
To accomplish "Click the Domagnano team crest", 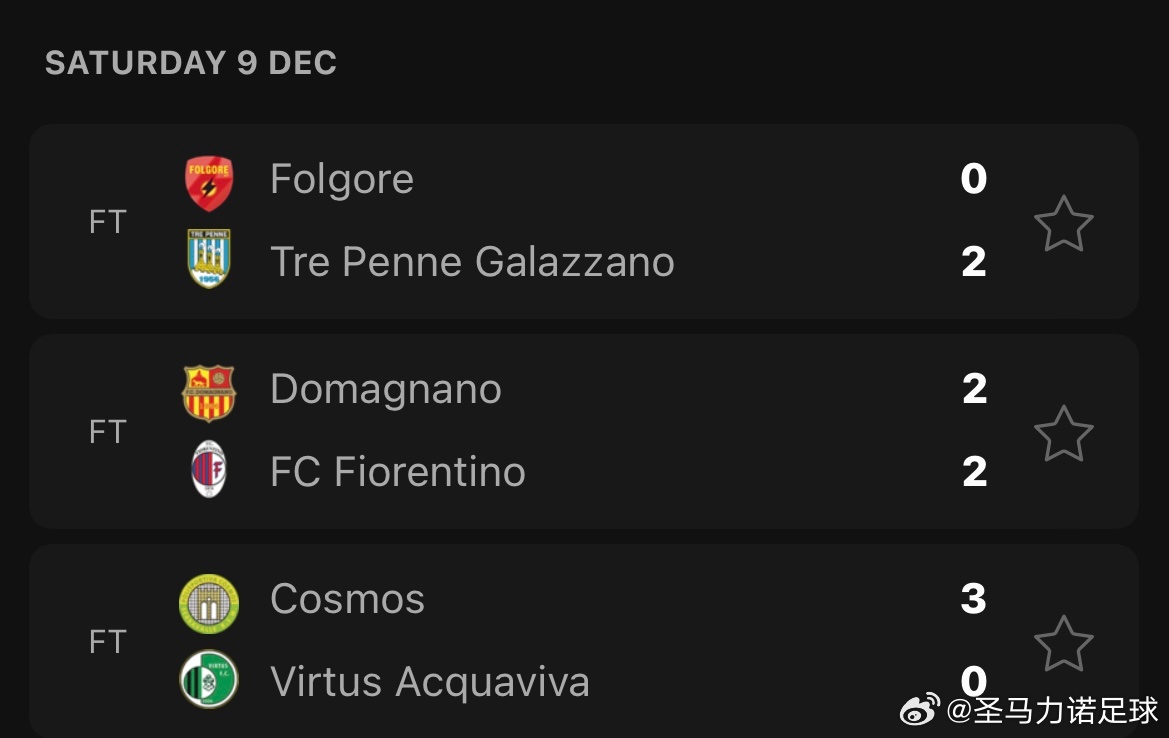I will tap(209, 393).
